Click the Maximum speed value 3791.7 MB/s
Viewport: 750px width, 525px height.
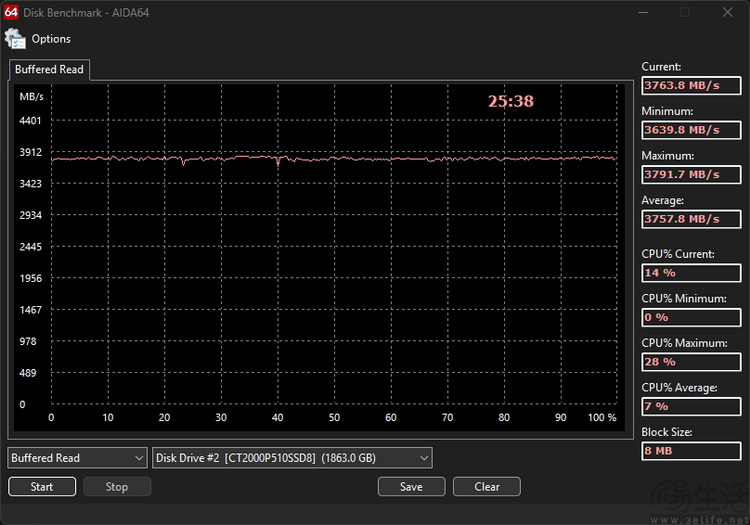tap(691, 175)
